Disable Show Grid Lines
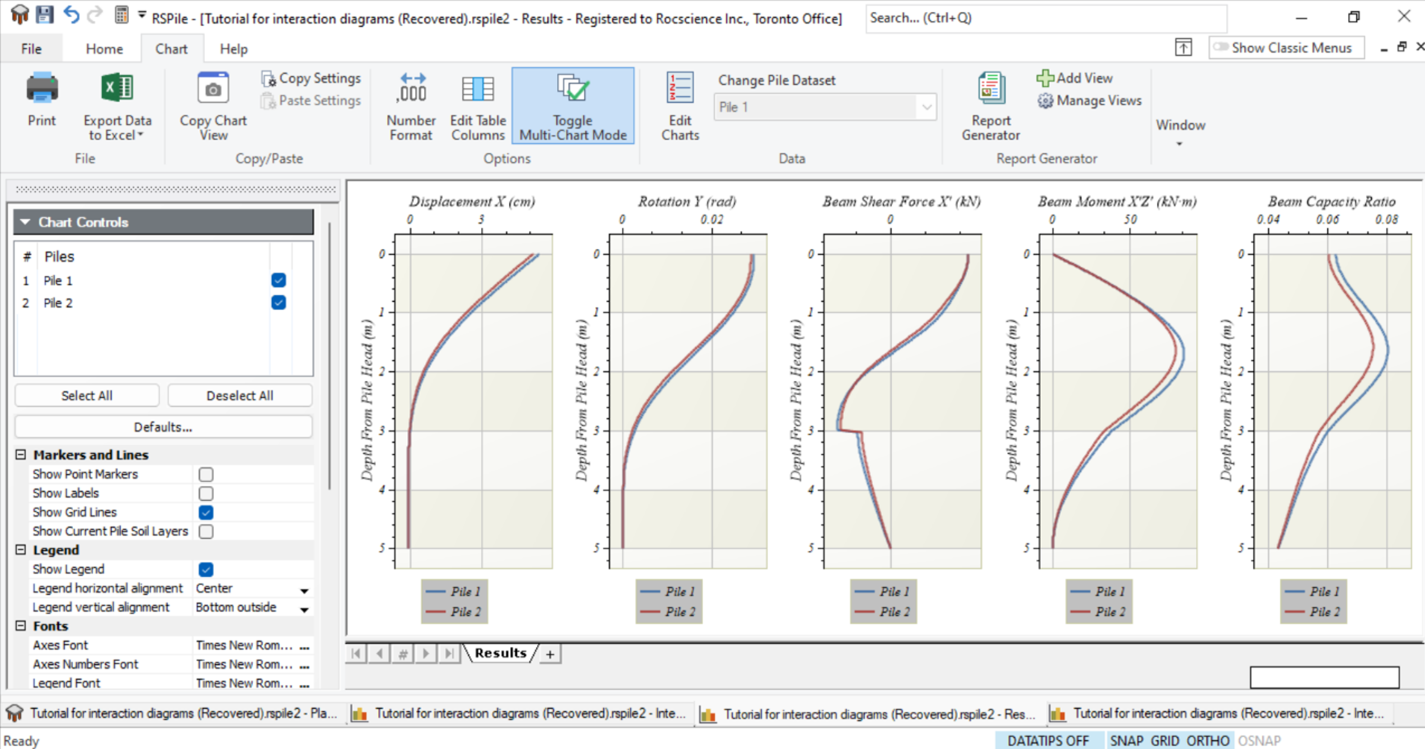 [x=206, y=512]
